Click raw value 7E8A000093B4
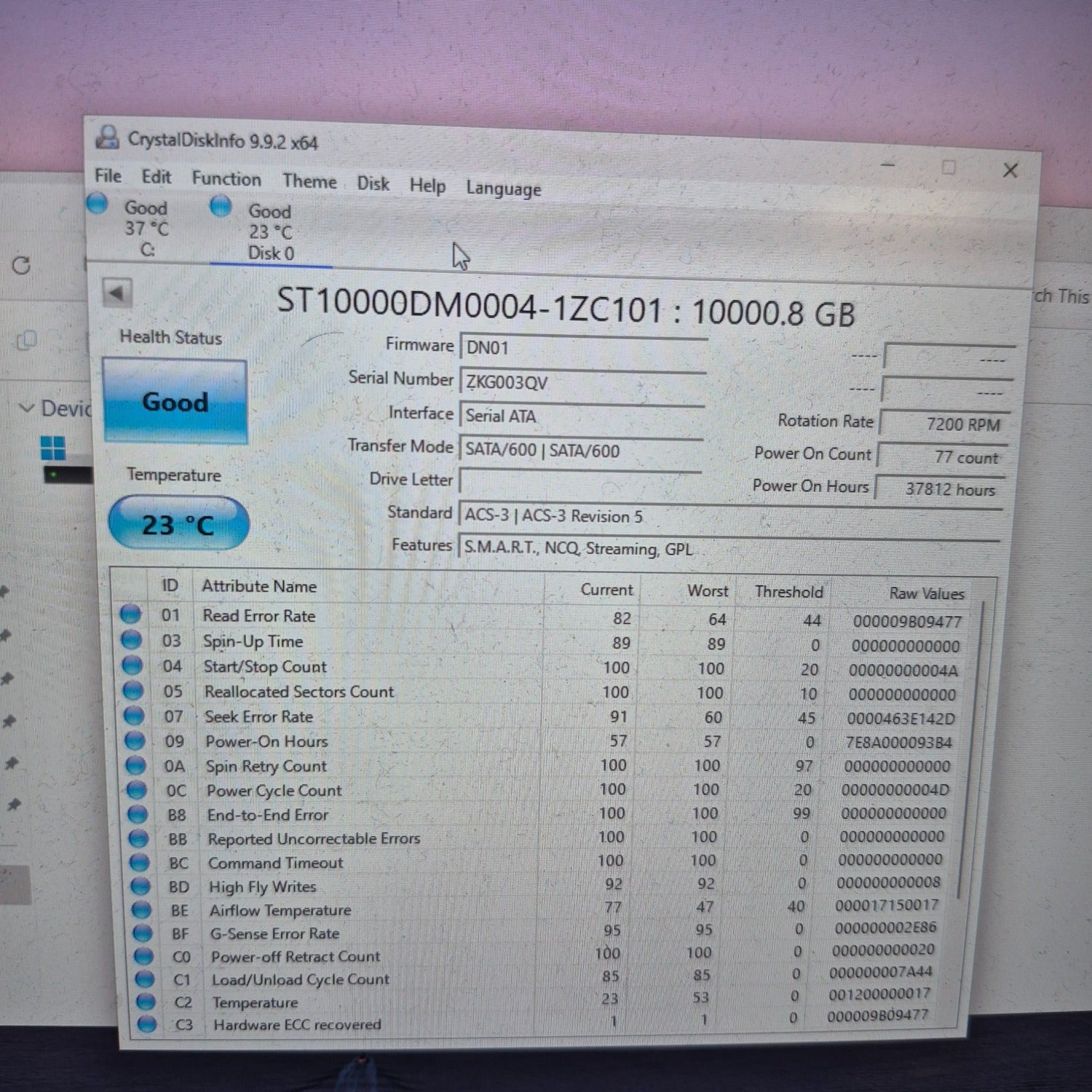 click(x=899, y=743)
